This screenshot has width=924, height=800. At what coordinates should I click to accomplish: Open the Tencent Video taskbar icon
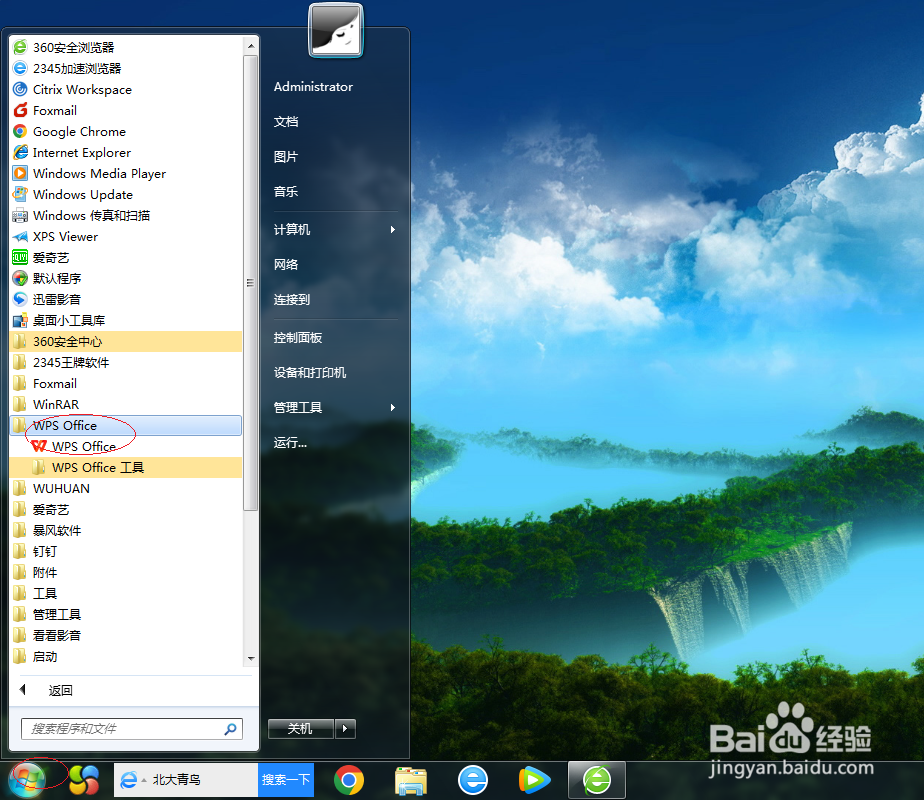[x=534, y=780]
